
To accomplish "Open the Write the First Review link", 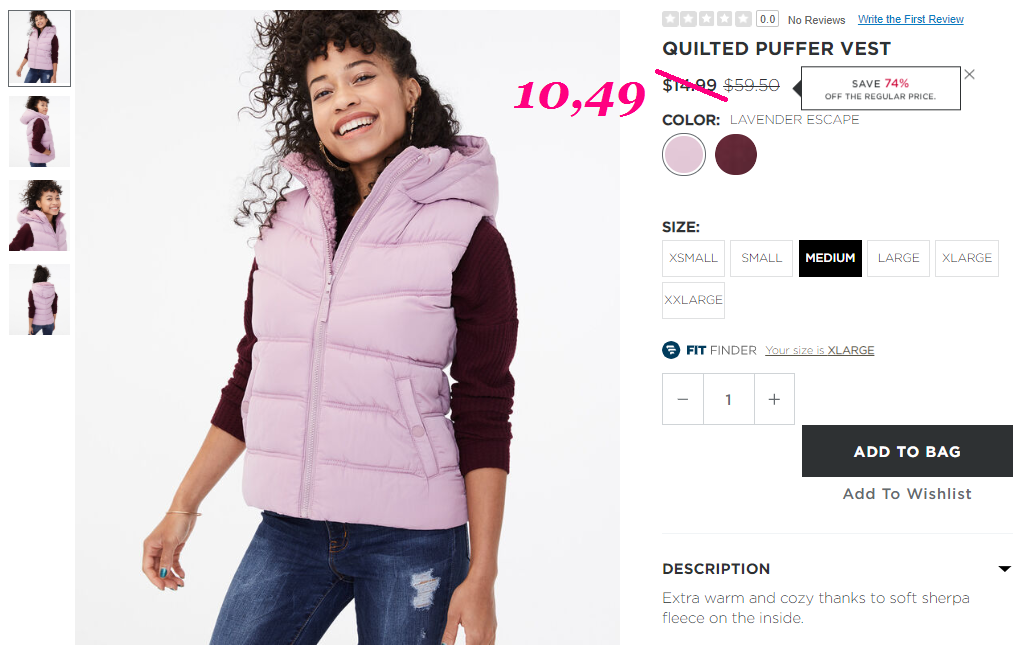I will click(911, 19).
